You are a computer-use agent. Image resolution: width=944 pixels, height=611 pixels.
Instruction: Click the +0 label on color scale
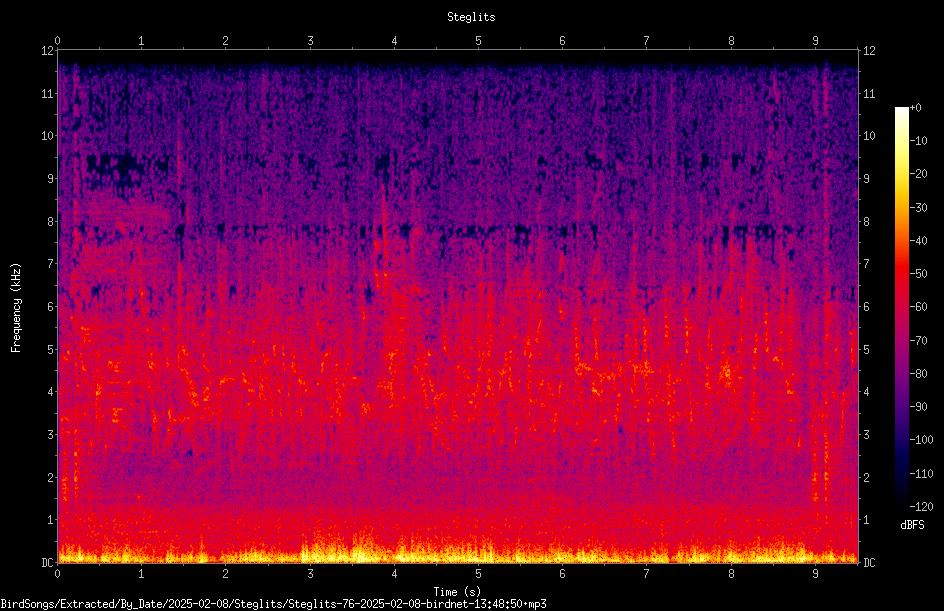point(915,108)
